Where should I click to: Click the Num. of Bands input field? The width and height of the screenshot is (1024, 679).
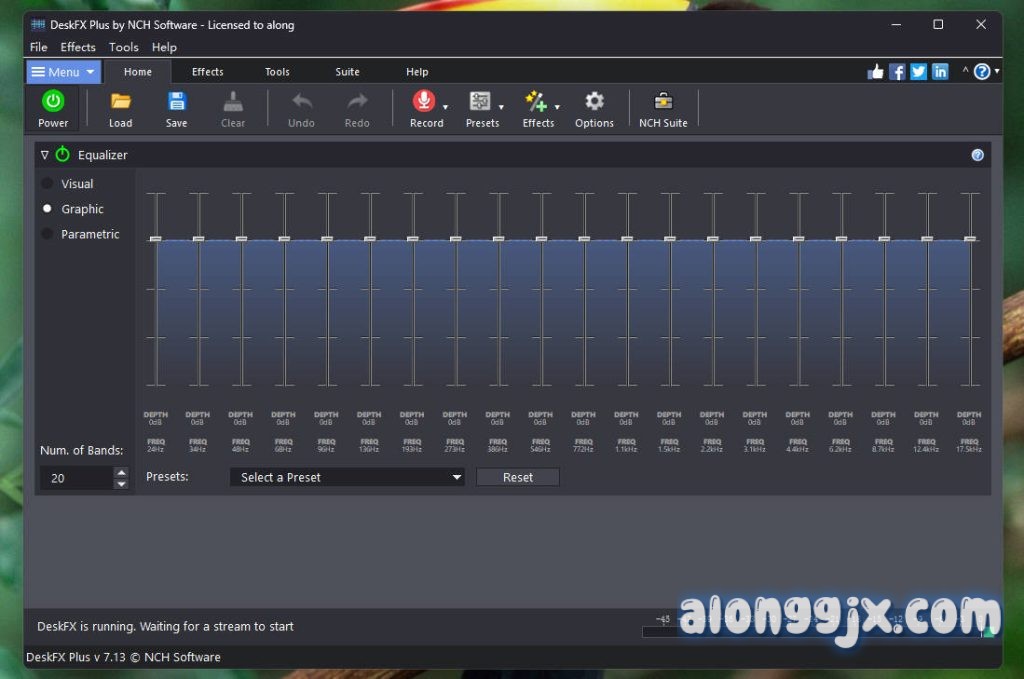[76, 478]
